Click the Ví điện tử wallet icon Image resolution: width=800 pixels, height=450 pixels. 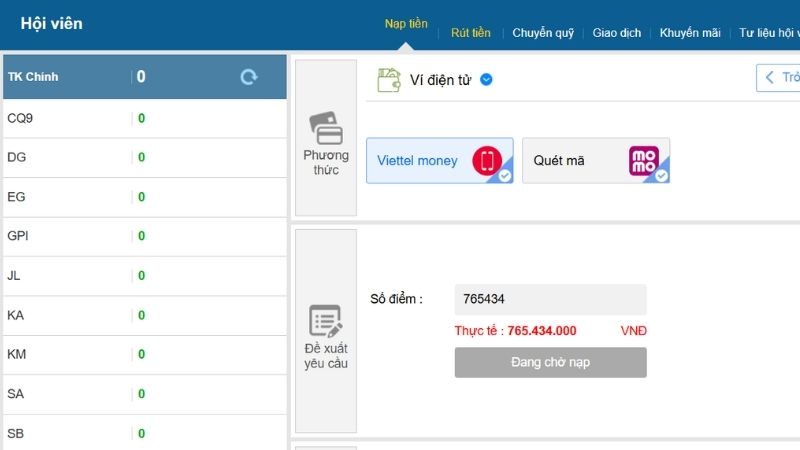(x=389, y=80)
